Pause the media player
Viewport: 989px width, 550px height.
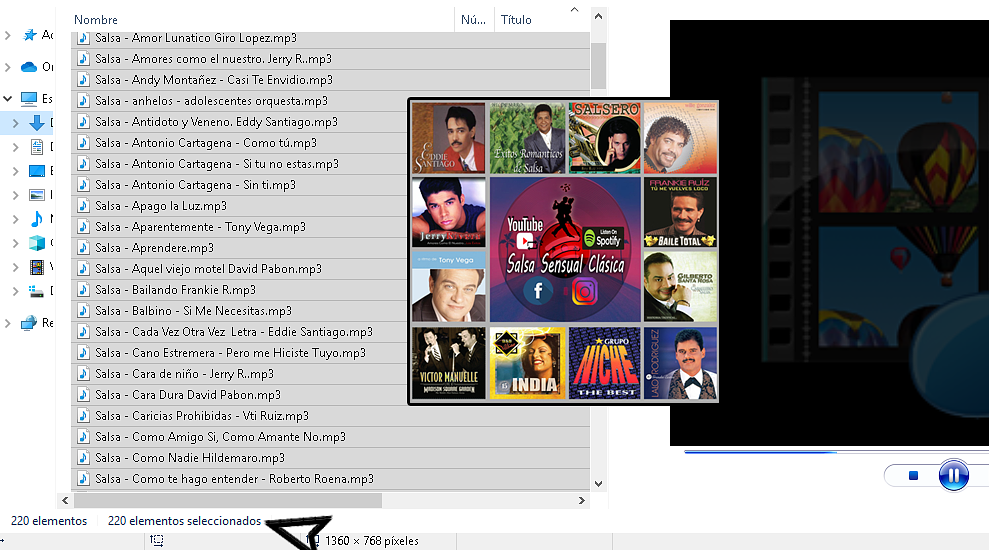click(x=953, y=475)
